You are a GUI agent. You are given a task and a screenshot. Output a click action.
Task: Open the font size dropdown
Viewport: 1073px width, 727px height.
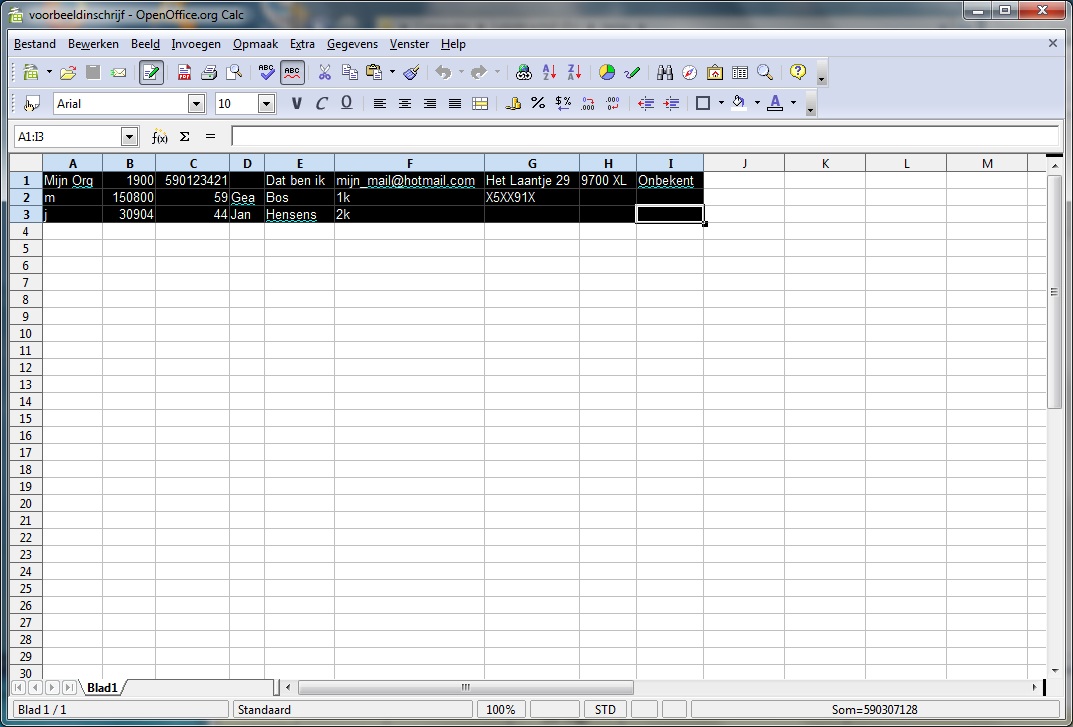click(266, 104)
